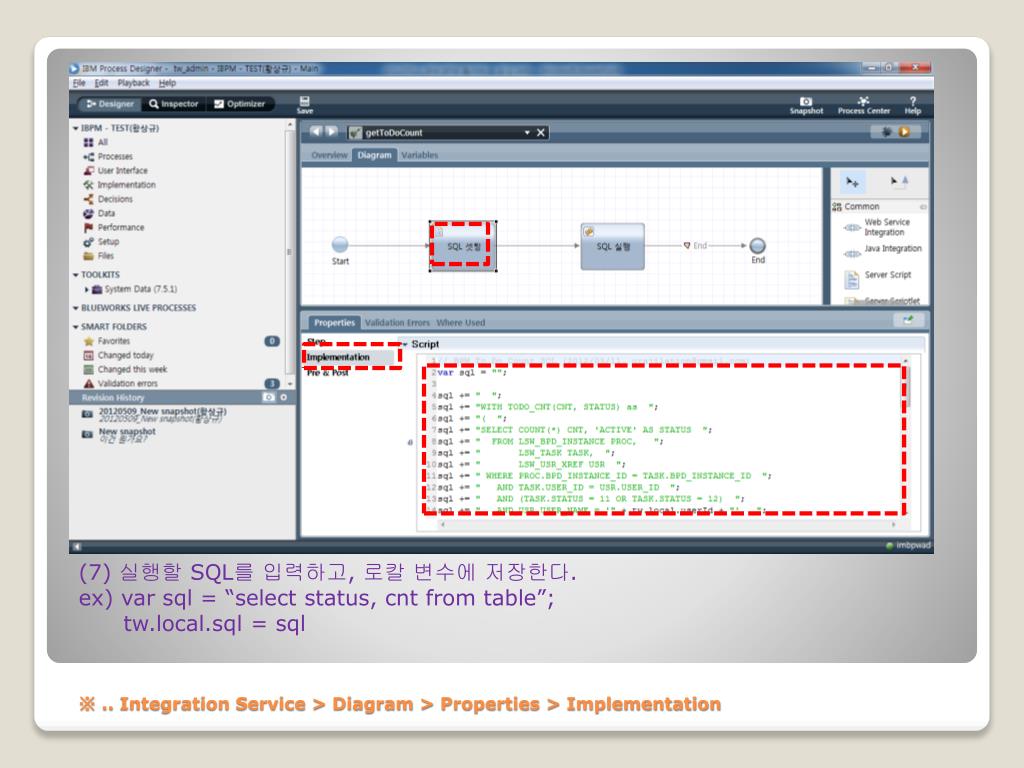
Task: Switch to Inspector view
Action: coord(174,104)
